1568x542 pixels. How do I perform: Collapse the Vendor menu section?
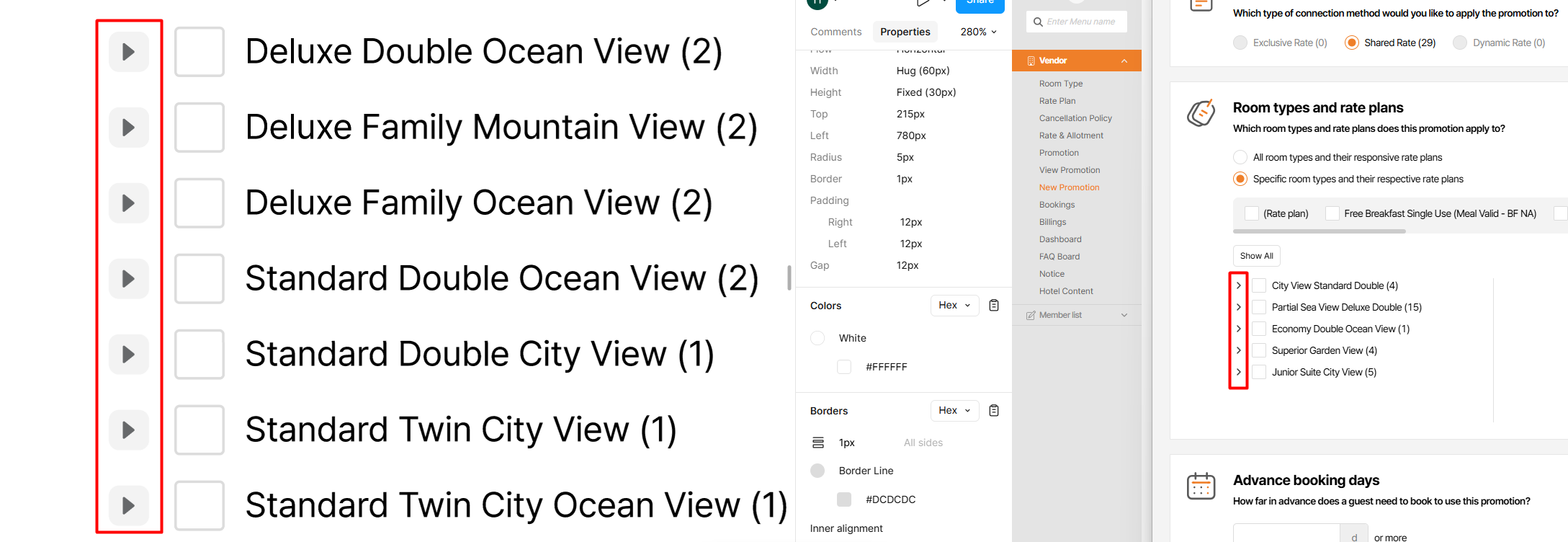tap(1124, 61)
